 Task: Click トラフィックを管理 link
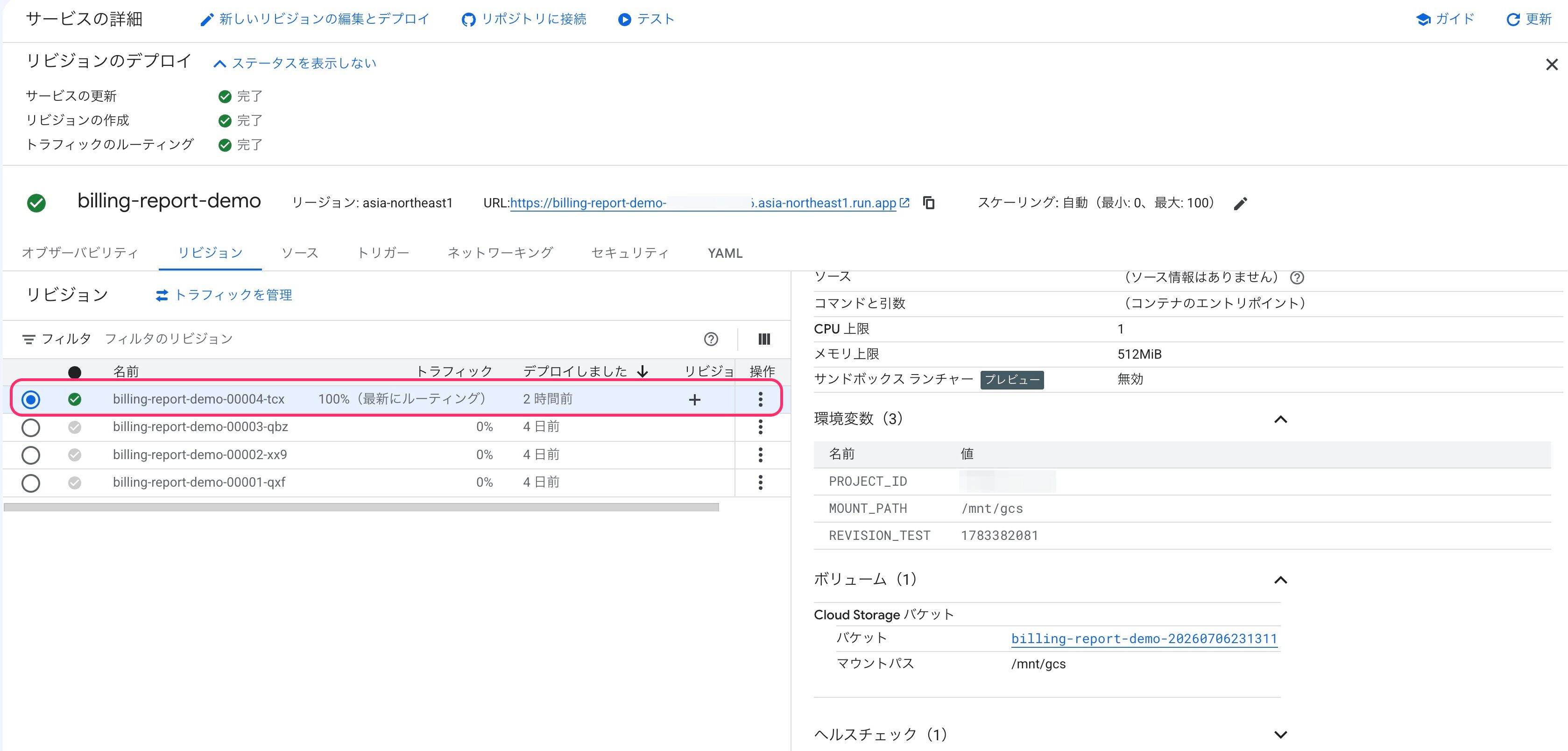[224, 295]
